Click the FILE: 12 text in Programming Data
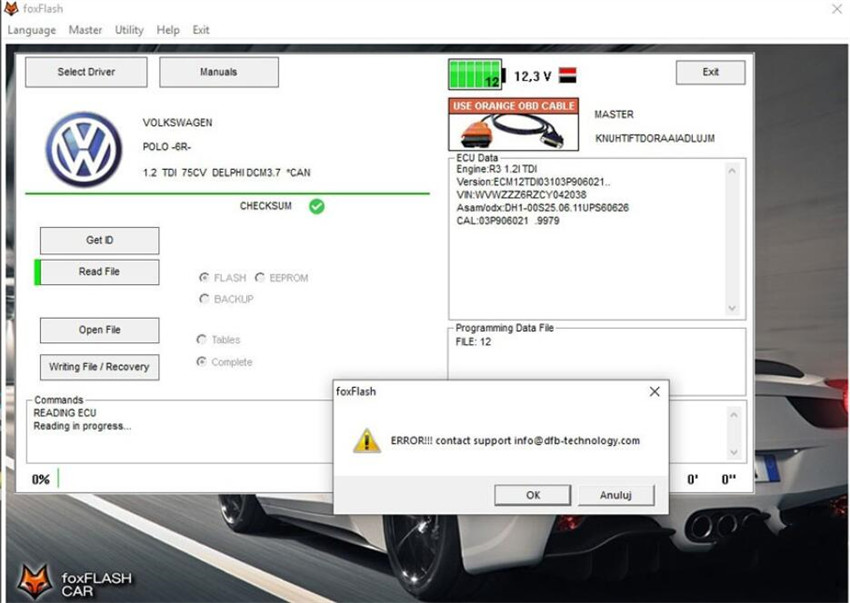The width and height of the screenshot is (850, 603). coord(473,342)
